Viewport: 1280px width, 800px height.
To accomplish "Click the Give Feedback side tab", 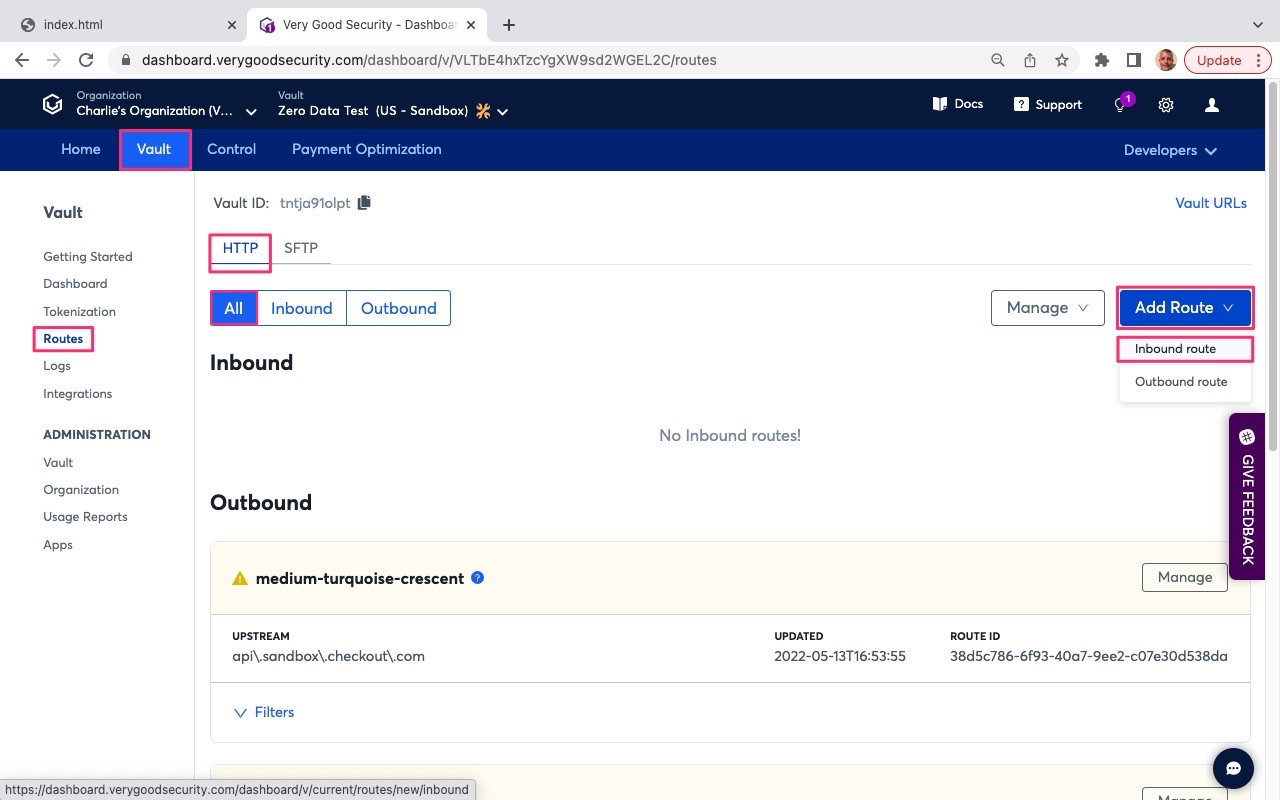I will (1247, 496).
